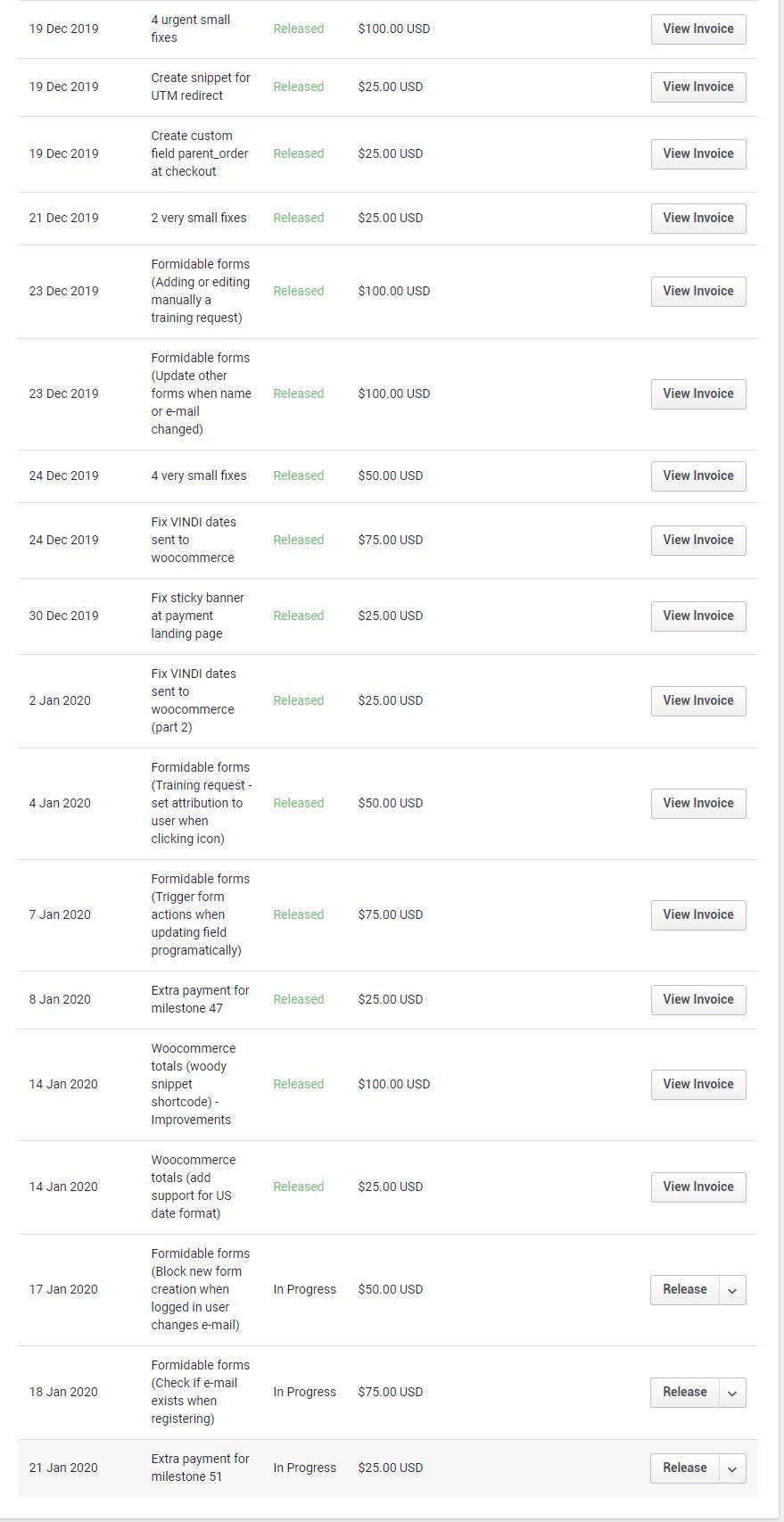Image resolution: width=784 pixels, height=1522 pixels.
Task: Release the 17 Jan 2020 Formidable forms milestone
Action: coord(684,1290)
